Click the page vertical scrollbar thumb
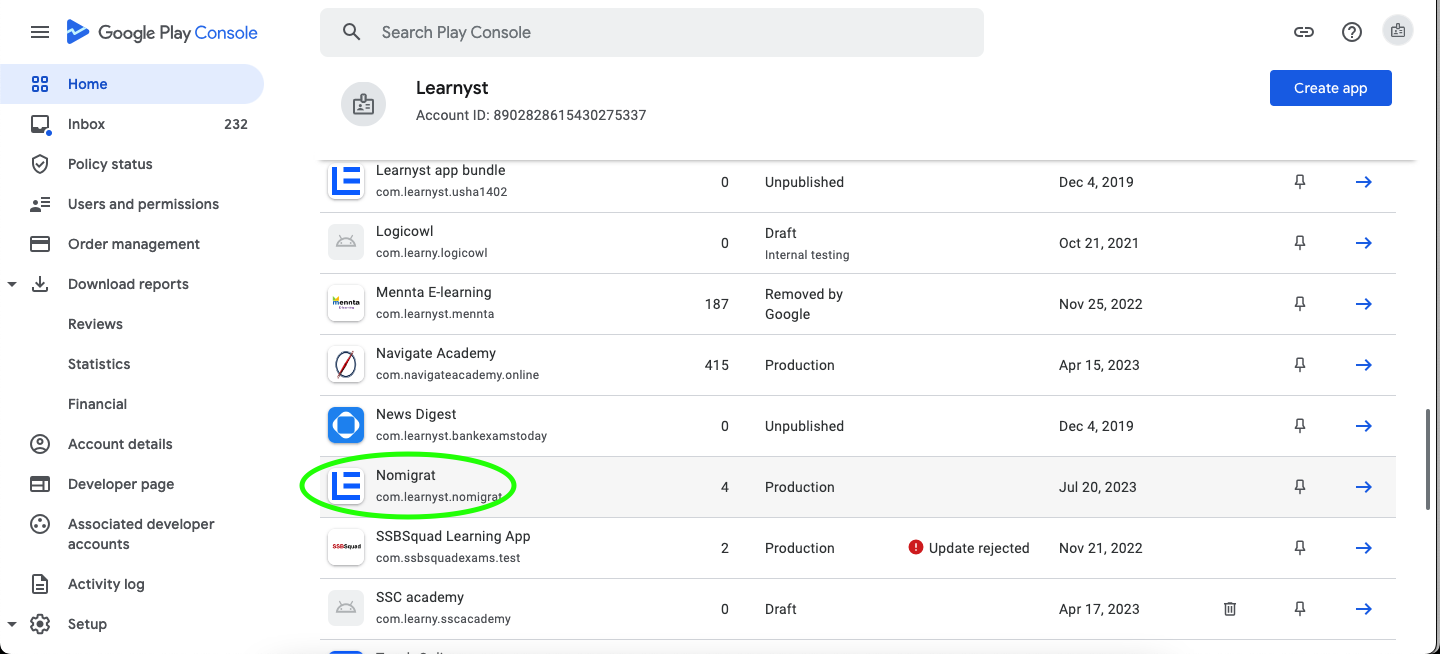 click(x=1427, y=460)
